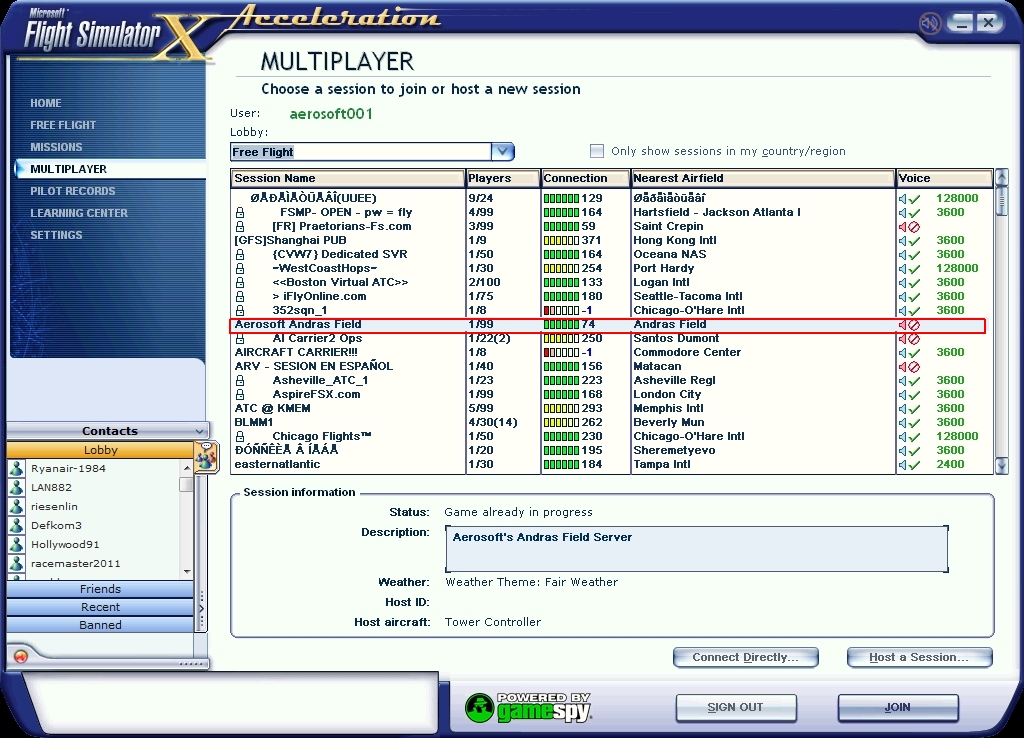Sort by Nearest Airfield column header
Viewport: 1024px width, 738px height.
click(763, 178)
